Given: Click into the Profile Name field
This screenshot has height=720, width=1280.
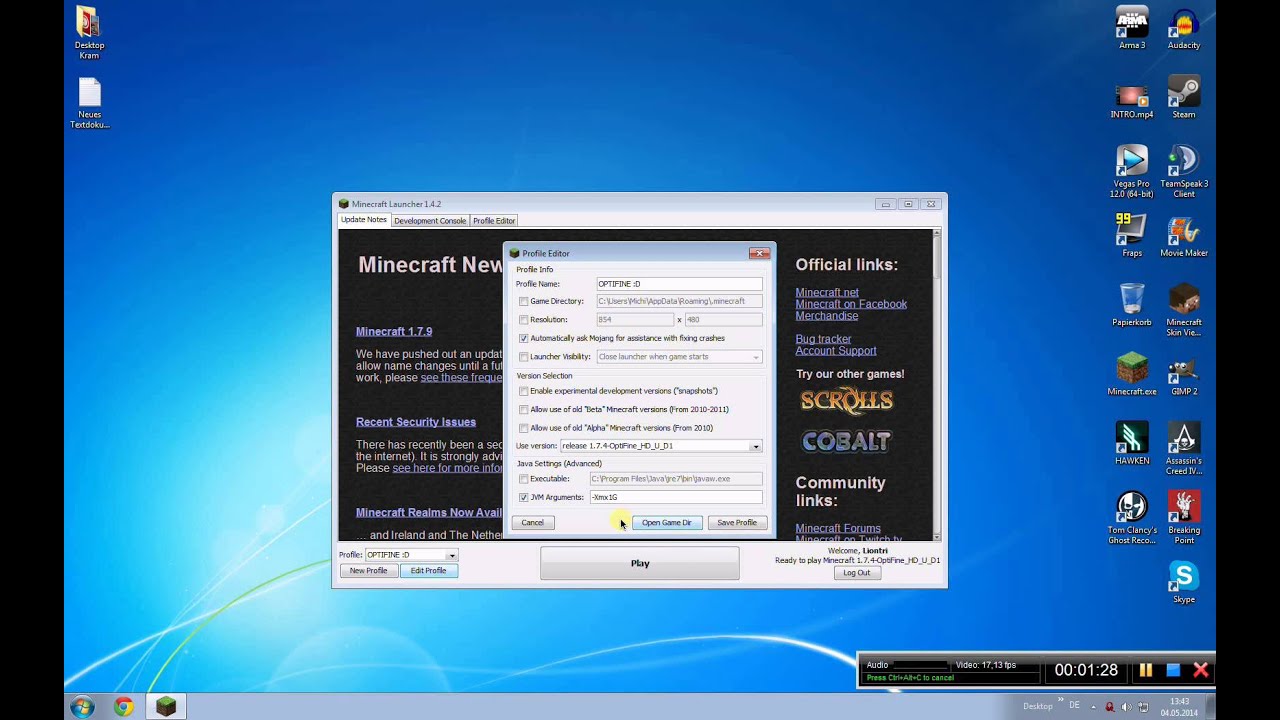Looking at the screenshot, I should click(x=679, y=284).
